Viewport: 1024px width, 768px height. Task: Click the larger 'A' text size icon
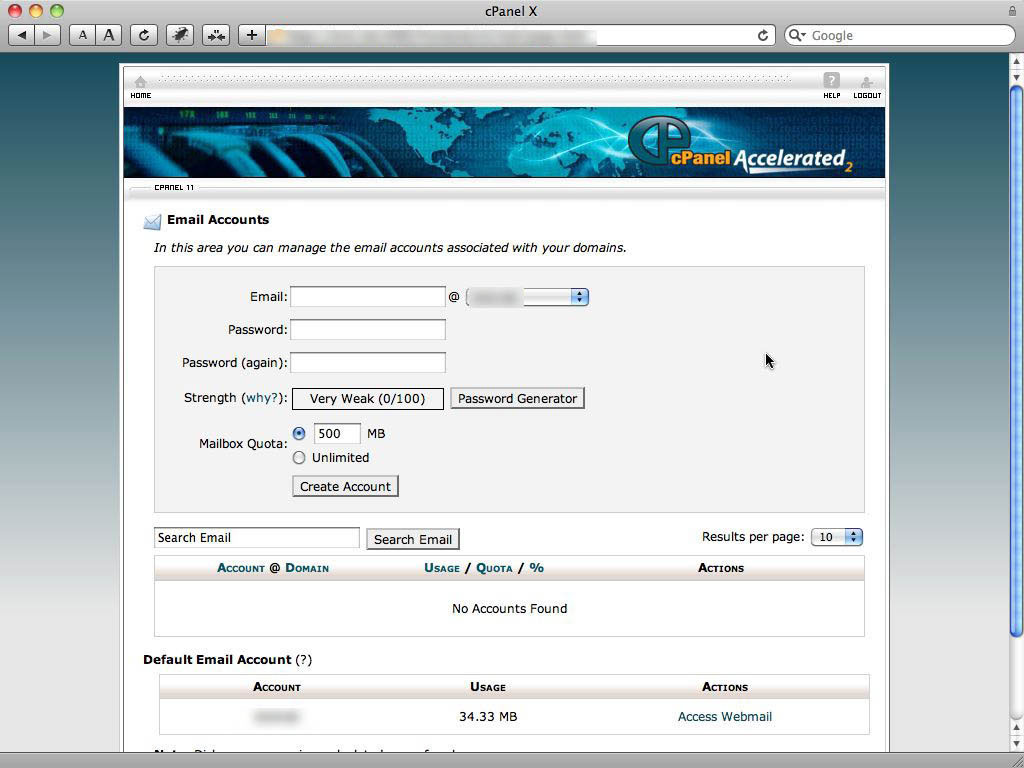(x=107, y=34)
